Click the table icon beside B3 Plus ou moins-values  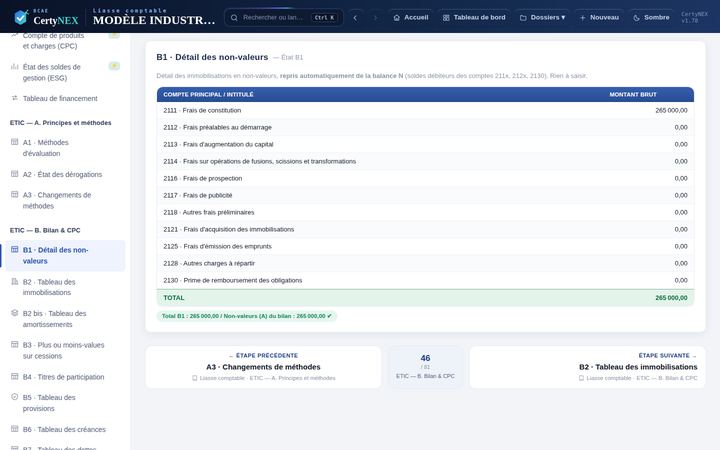pos(15,344)
